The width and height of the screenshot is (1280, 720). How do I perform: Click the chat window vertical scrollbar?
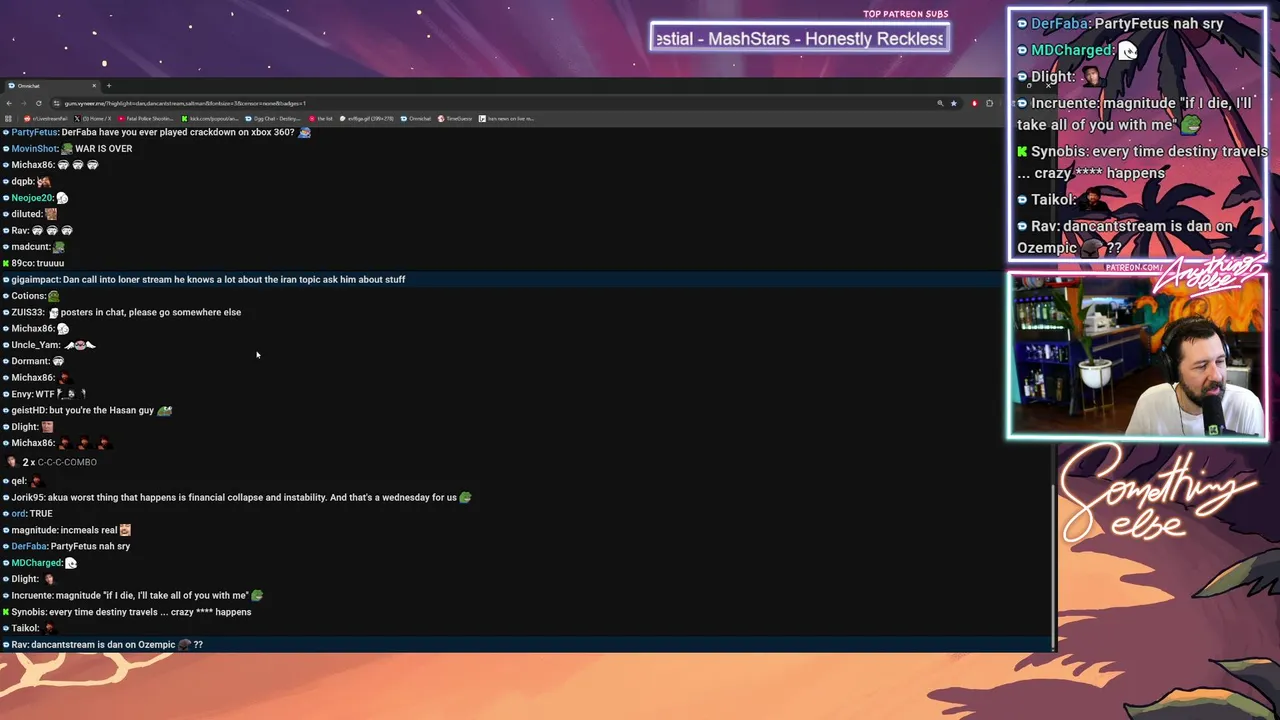[1053, 570]
